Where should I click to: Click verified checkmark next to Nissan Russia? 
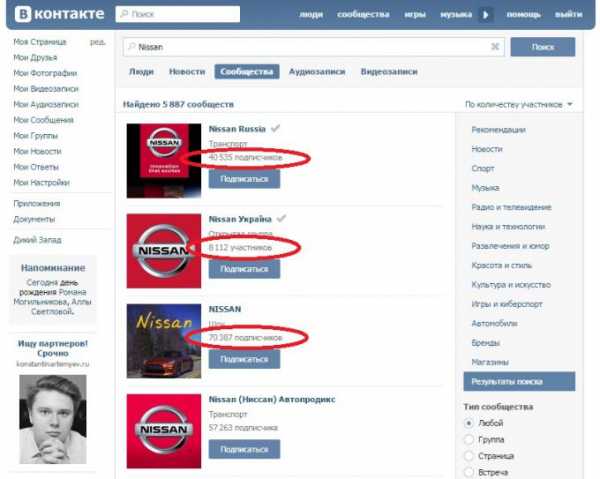pyautogui.click(x=275, y=129)
